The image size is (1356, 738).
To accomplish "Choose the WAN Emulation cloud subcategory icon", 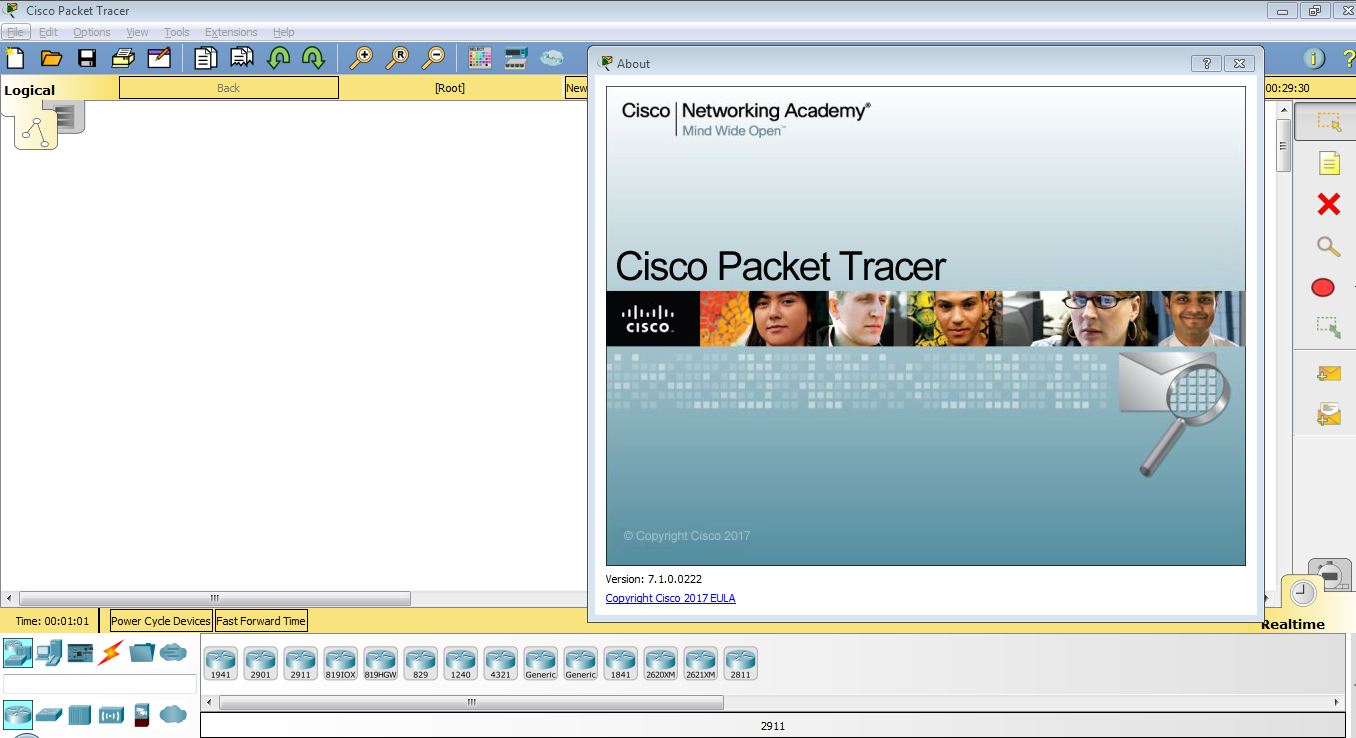I will tap(173, 714).
